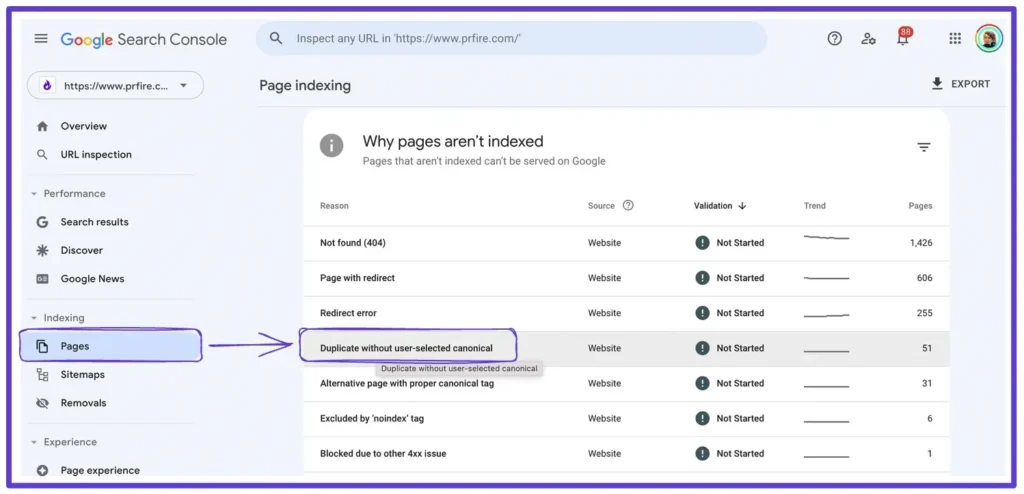This screenshot has height=494, width=1024.
Task: Click the EXPORT button
Action: (x=961, y=84)
